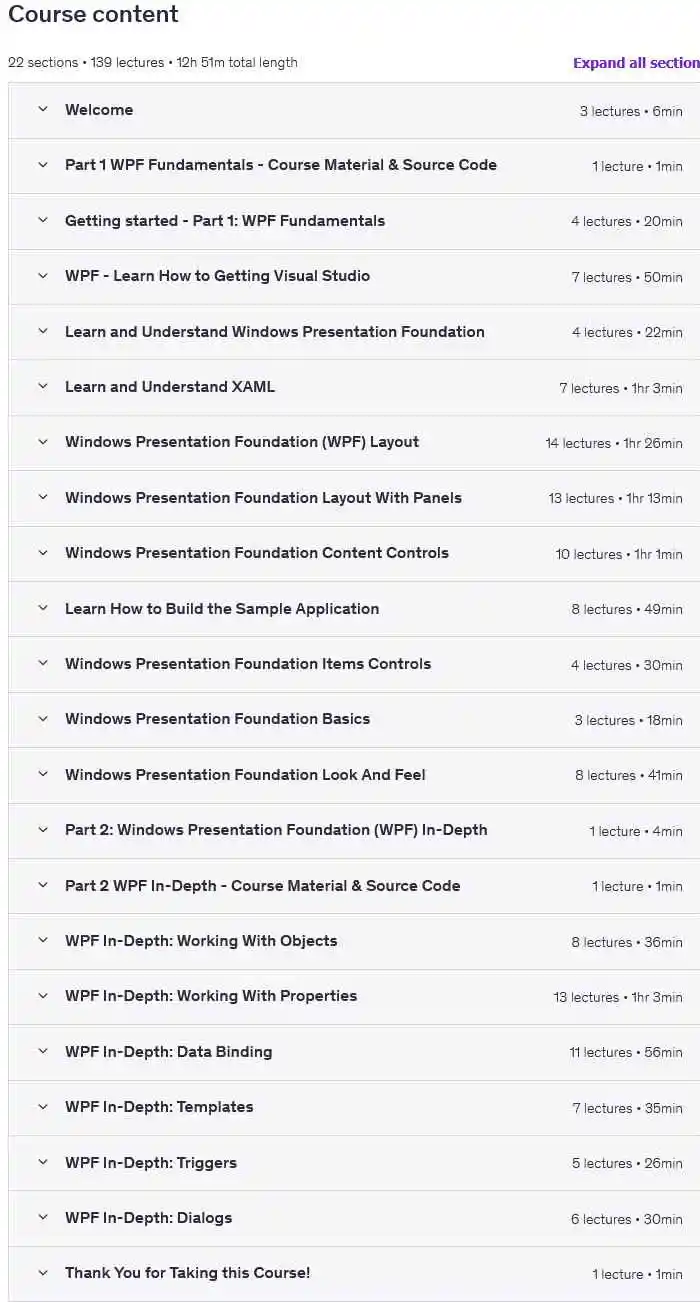Open Windows Presentation Foundation (WPF) Layout section
The image size is (700, 1302).
[242, 442]
